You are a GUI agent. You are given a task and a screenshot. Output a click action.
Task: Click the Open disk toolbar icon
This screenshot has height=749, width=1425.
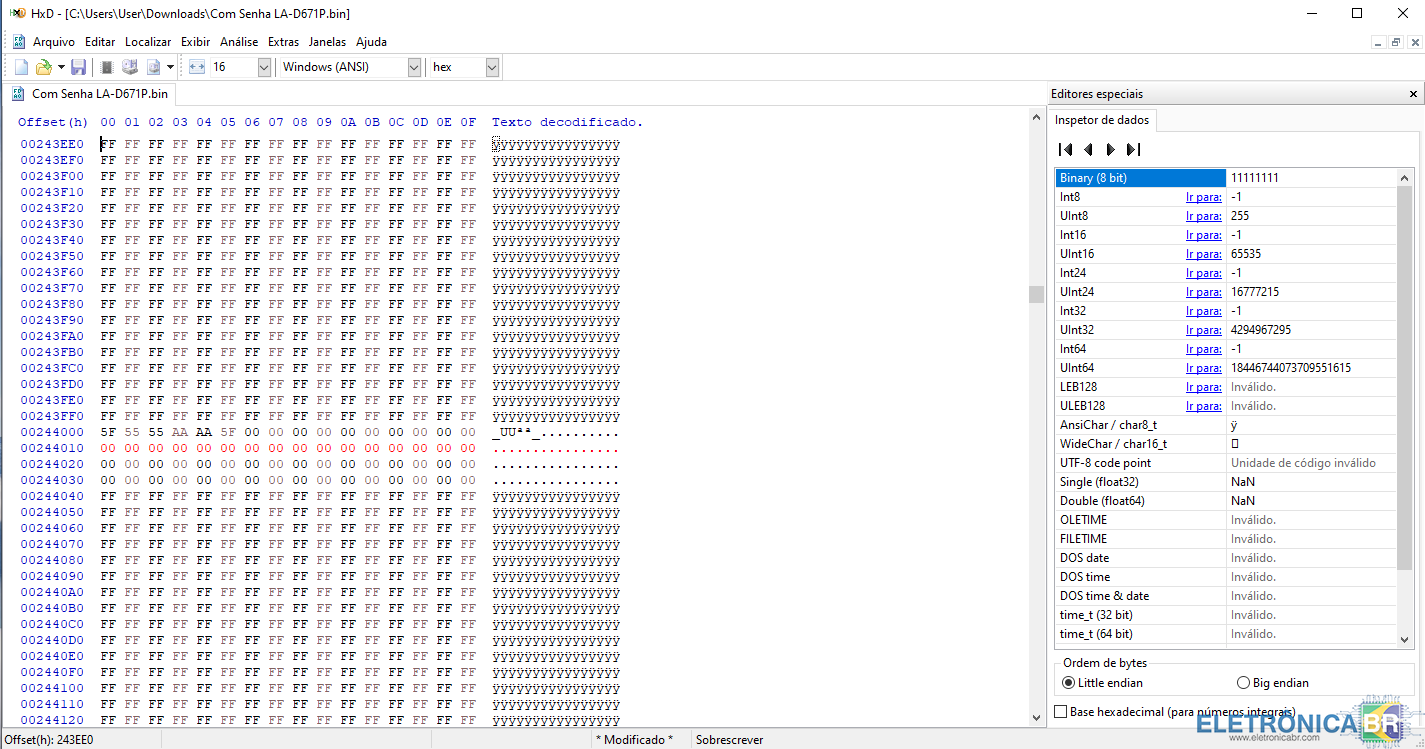coord(130,67)
